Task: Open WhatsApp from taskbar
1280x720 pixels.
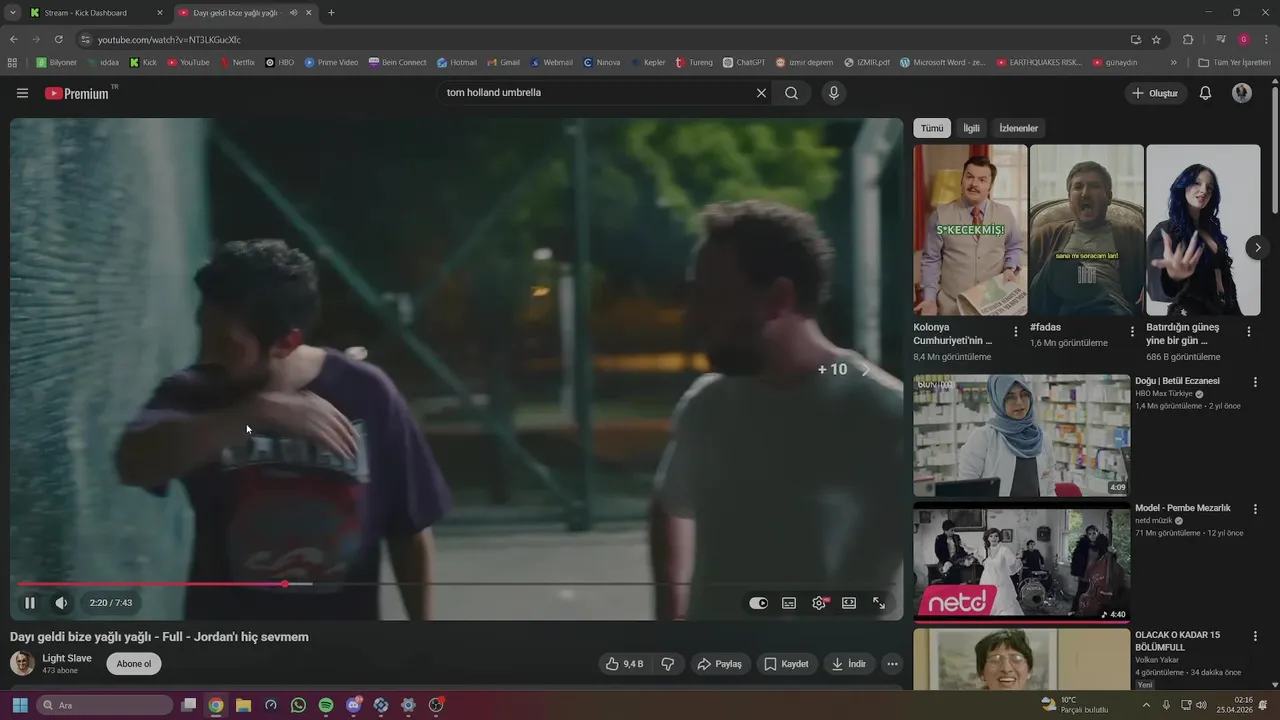Action: pyautogui.click(x=298, y=705)
